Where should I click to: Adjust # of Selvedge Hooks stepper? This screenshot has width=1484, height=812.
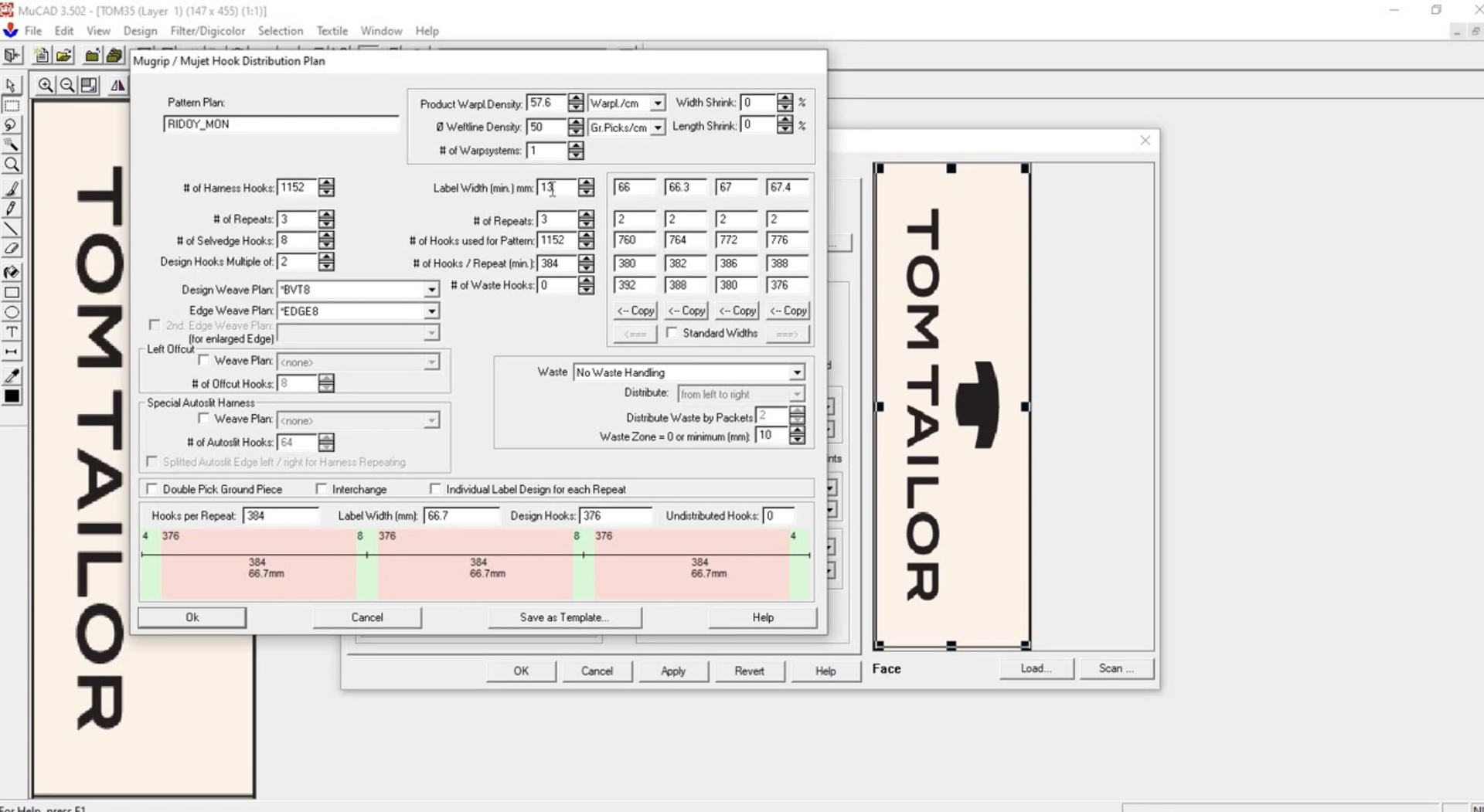point(326,241)
